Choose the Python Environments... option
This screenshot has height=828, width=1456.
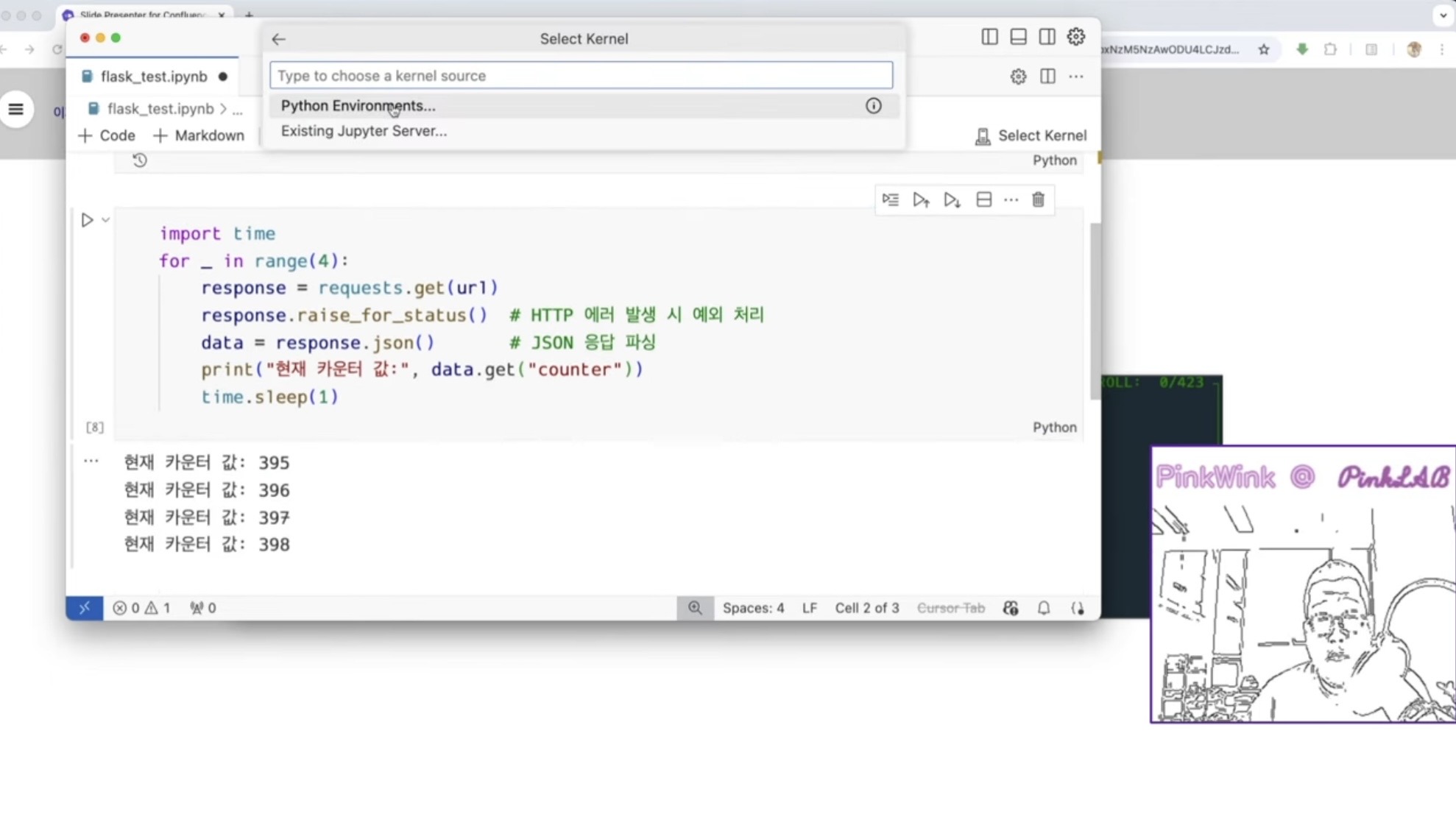coord(358,106)
